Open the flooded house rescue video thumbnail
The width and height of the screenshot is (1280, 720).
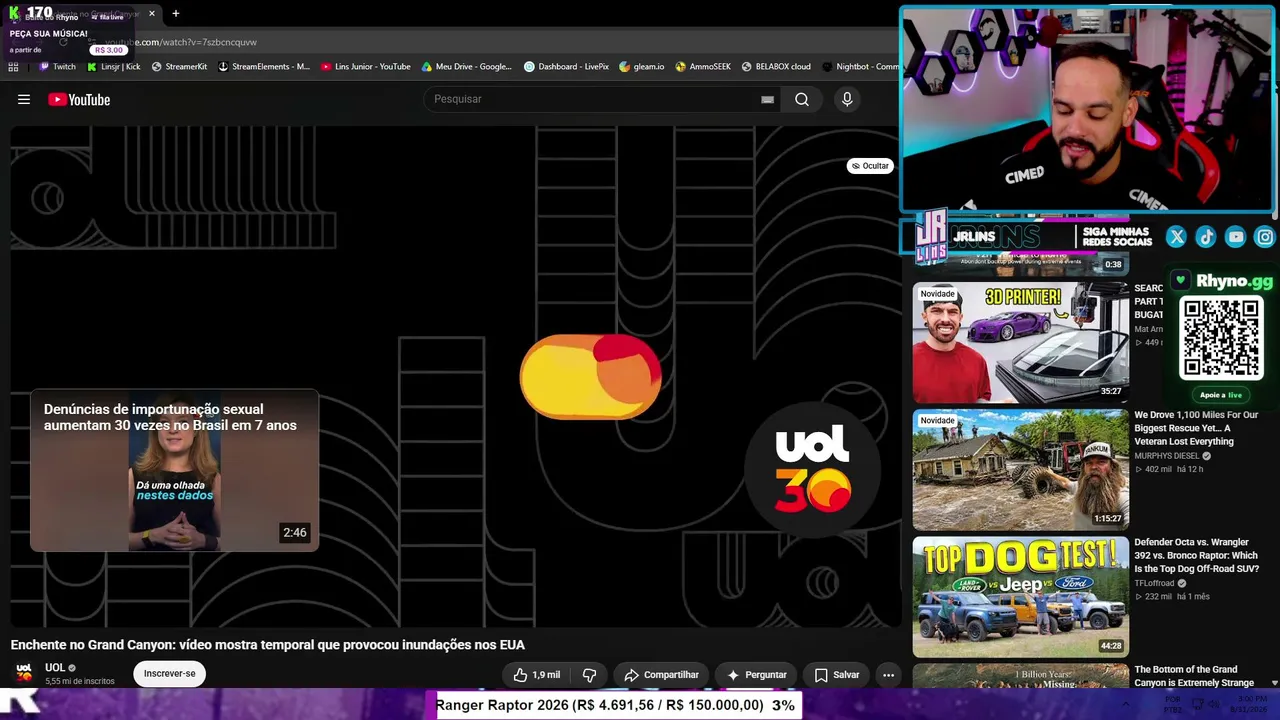[x=1020, y=470]
